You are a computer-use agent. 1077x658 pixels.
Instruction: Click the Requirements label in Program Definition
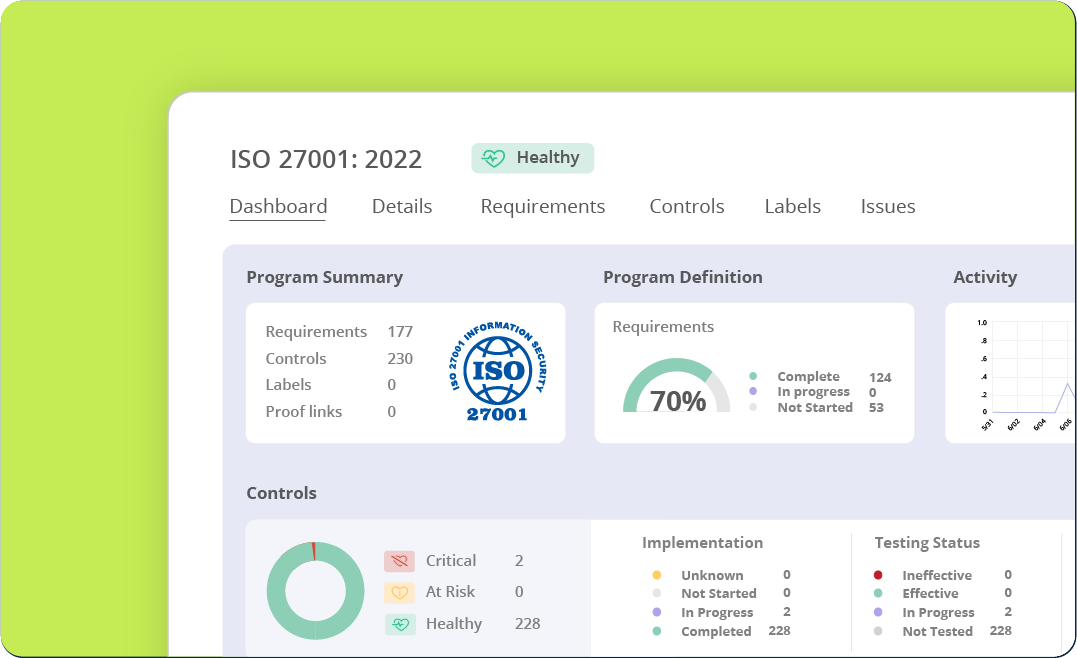tap(663, 327)
